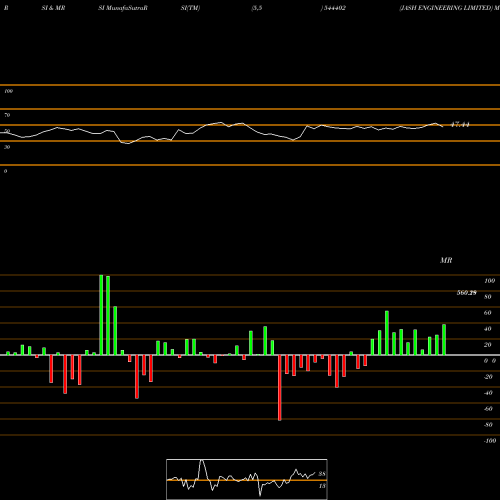Viewport: 500px width, 500px height.
Task: Click the 38 value in mini chart
Action: (x=322, y=474)
